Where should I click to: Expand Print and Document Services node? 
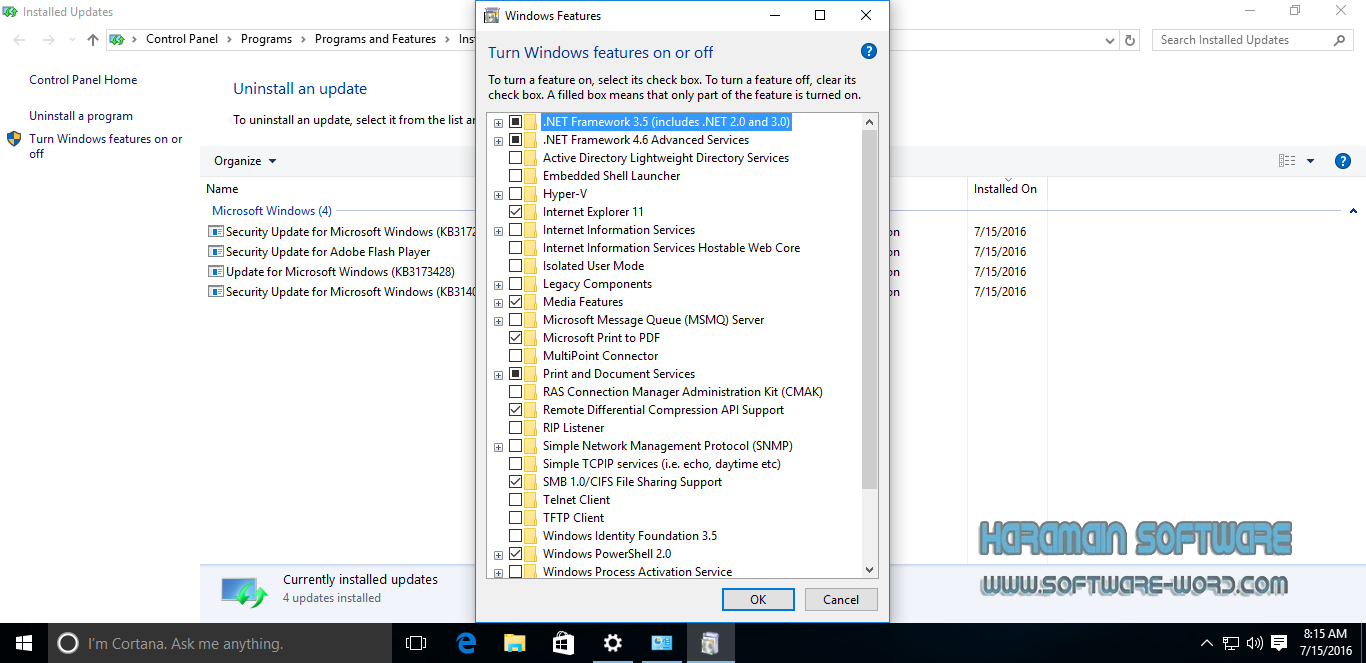tap(498, 375)
